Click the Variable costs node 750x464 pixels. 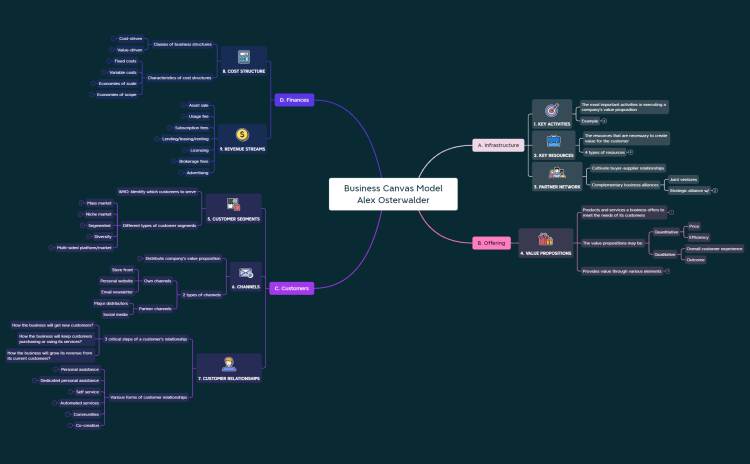[123, 73]
